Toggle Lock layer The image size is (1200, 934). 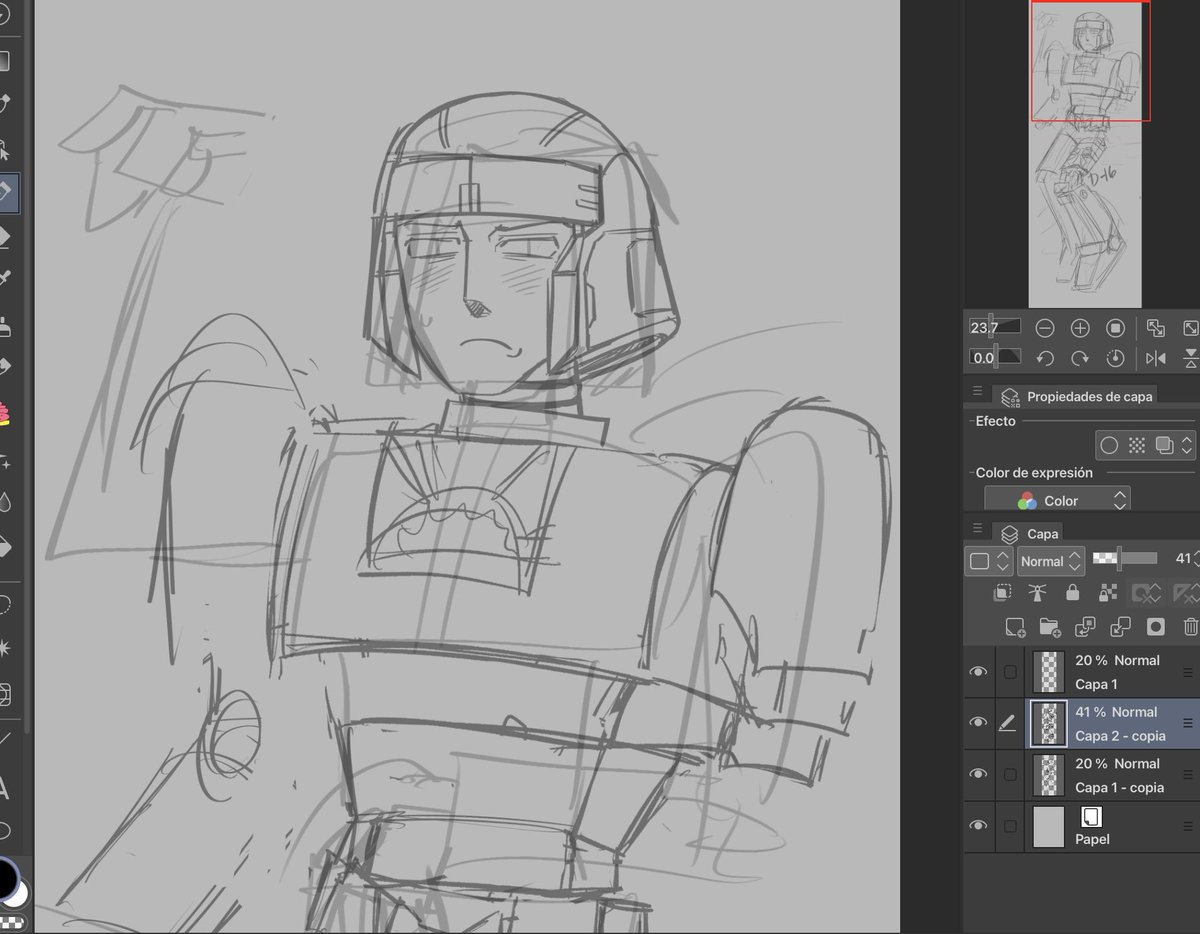[x=1072, y=593]
